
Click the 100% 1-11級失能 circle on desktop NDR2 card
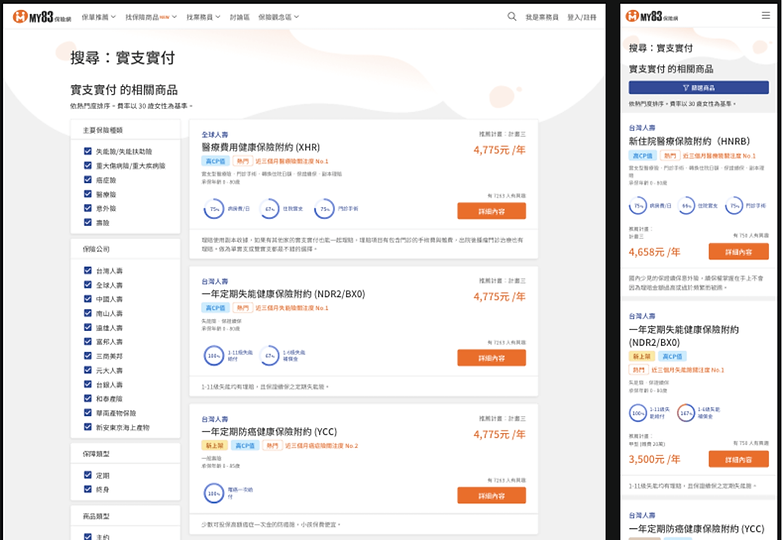(x=213, y=356)
